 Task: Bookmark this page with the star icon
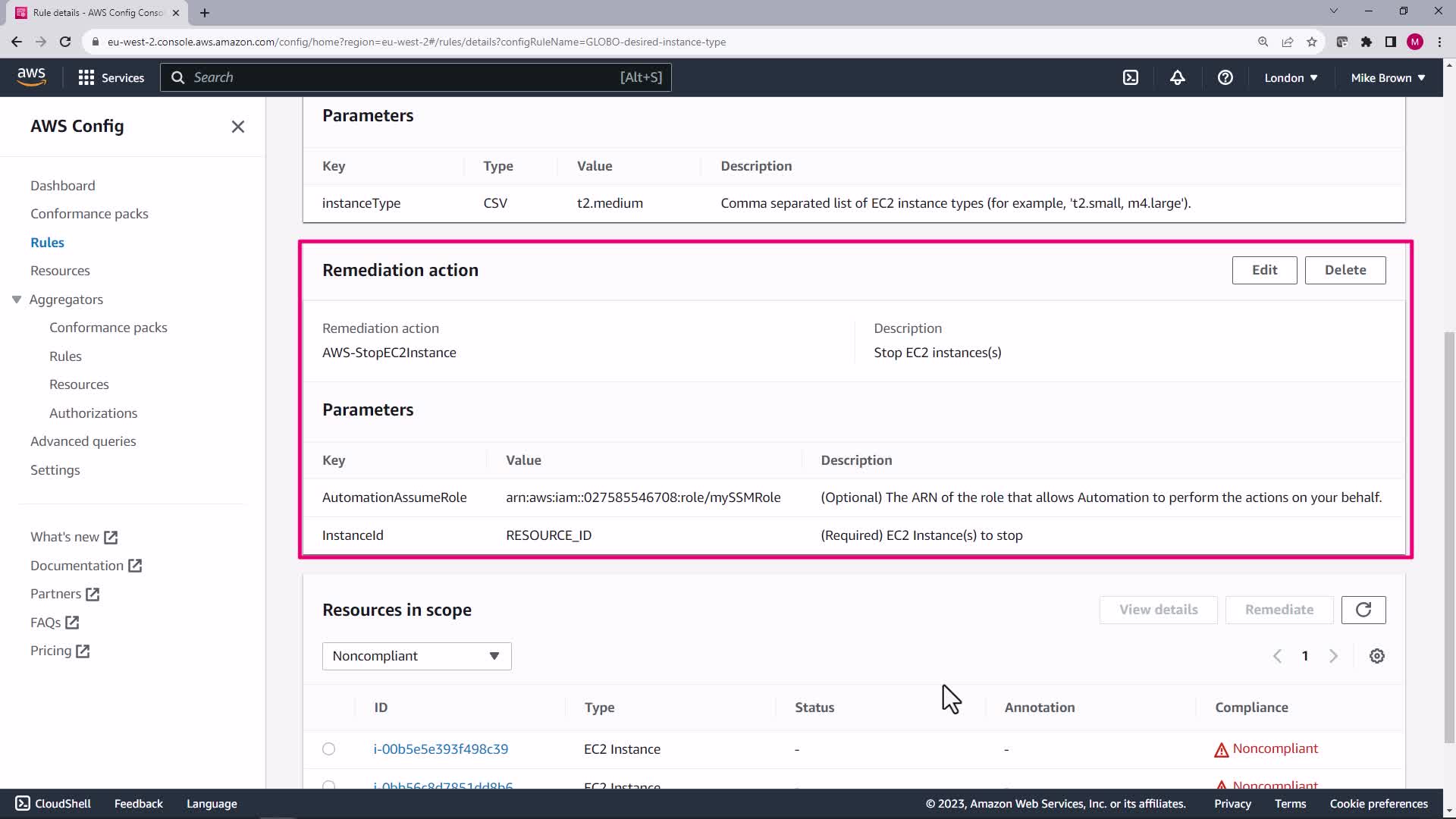click(x=1311, y=42)
